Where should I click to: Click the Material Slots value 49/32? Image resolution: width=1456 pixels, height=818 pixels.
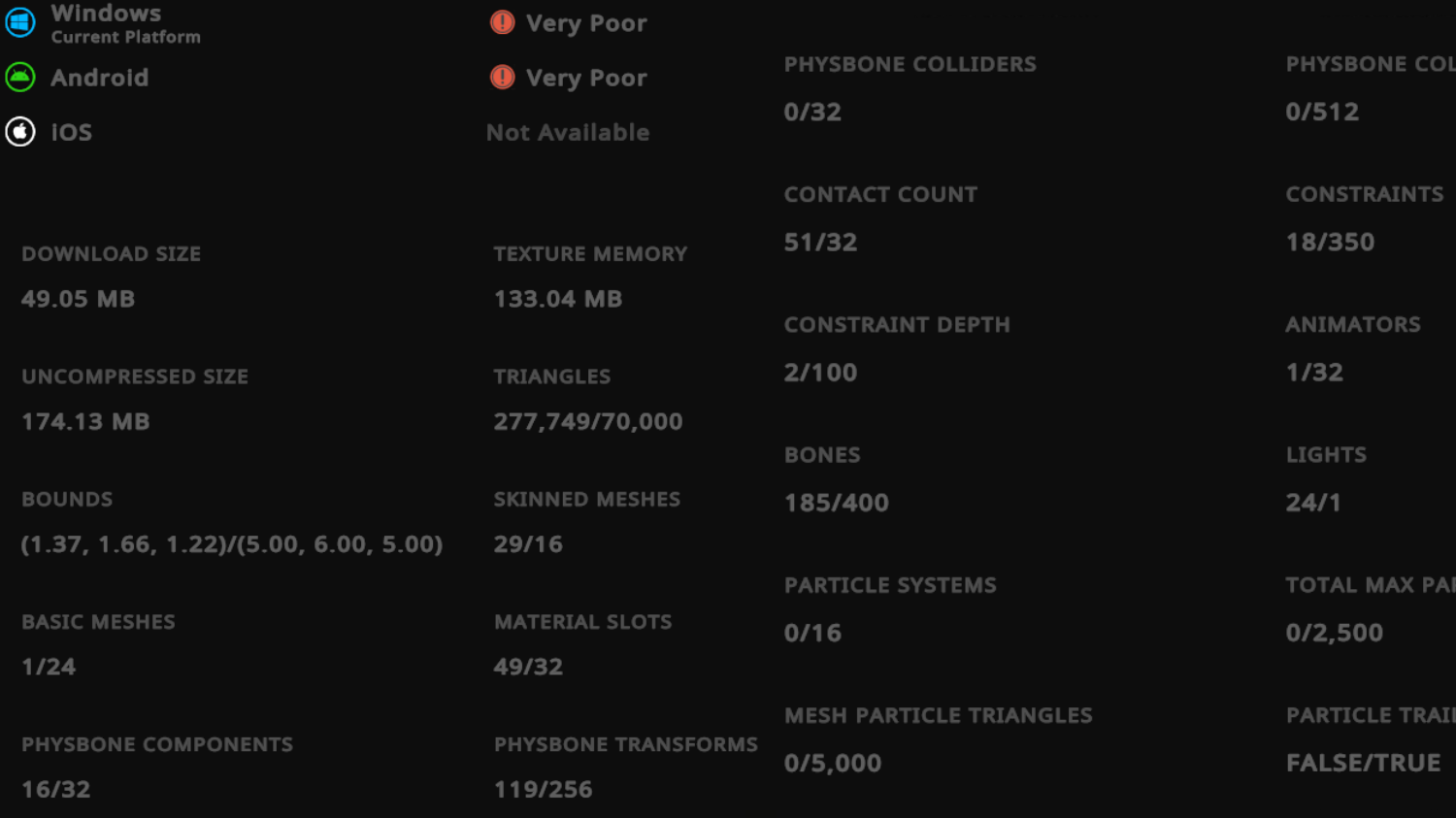[527, 667]
